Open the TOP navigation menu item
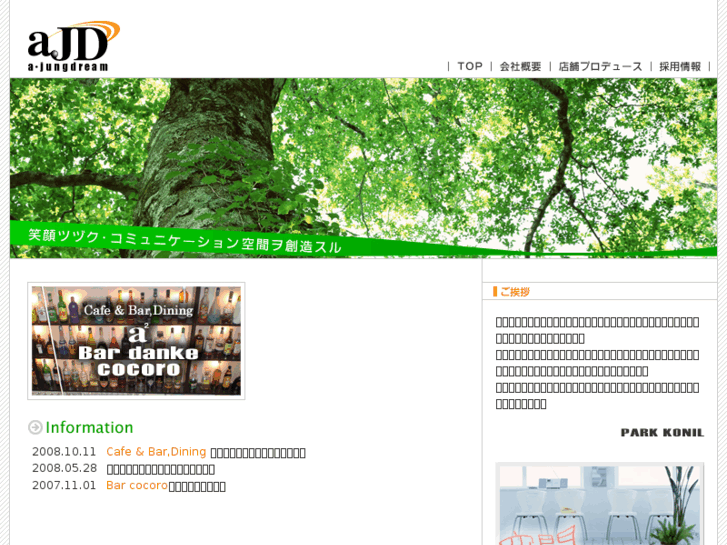 (x=470, y=66)
